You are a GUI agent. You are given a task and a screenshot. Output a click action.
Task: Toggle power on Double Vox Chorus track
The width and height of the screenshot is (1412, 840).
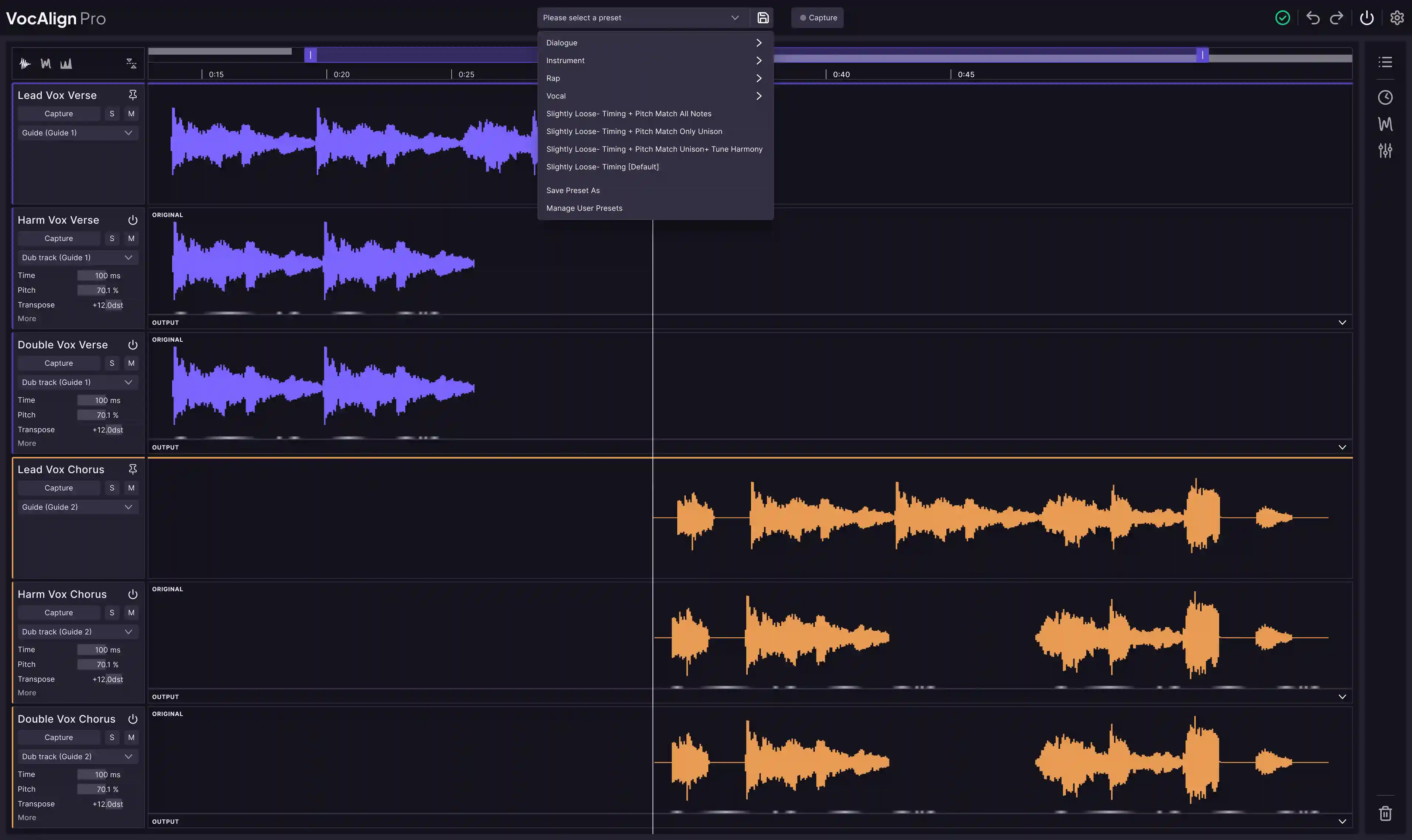[133, 719]
